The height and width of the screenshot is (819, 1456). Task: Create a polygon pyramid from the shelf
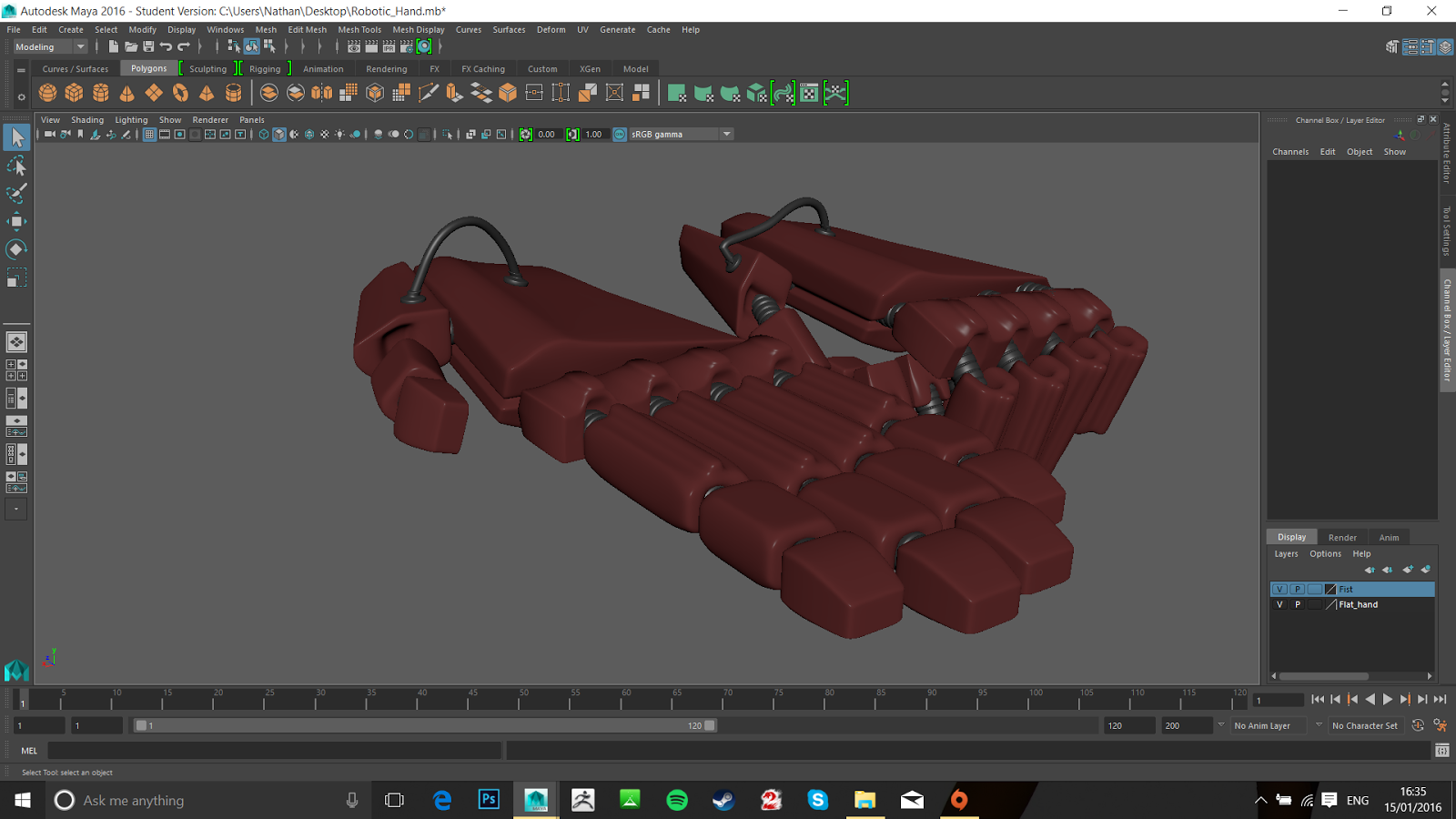207,93
